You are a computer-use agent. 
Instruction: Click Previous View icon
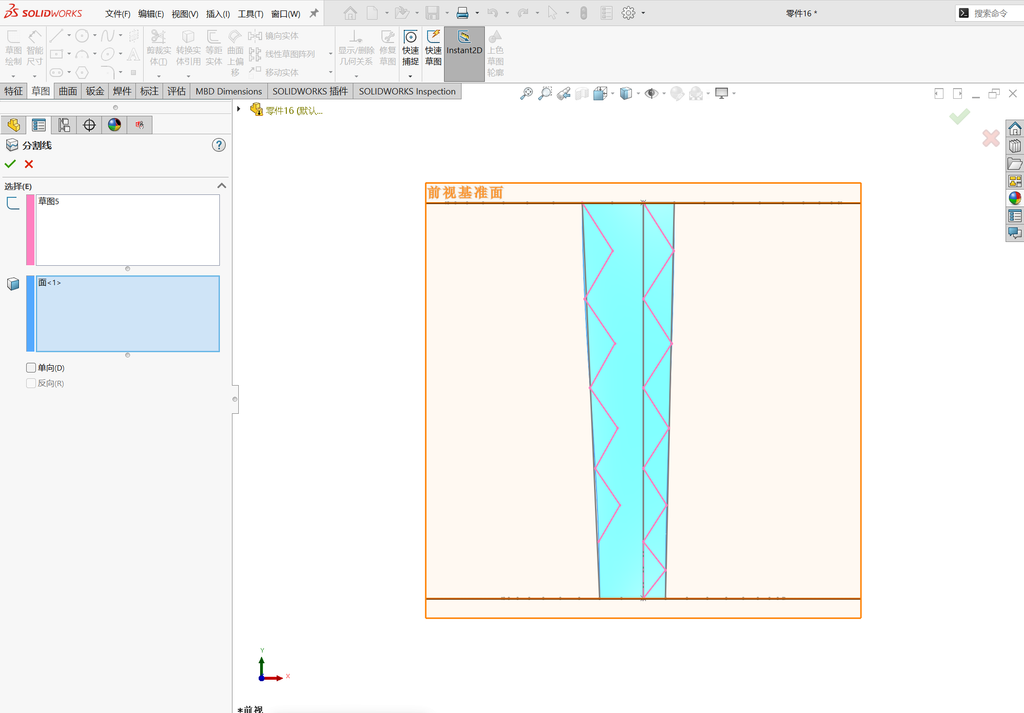(x=564, y=93)
